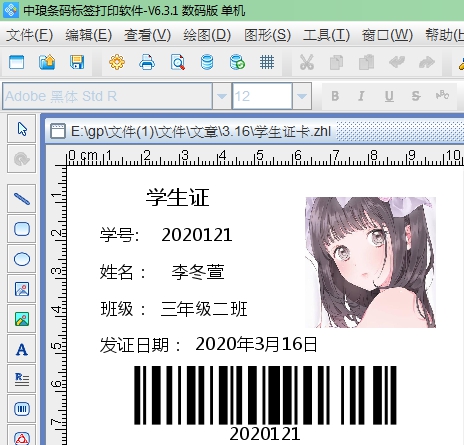Viewport: 464px width, 445px height.
Task: Open the 帮助 menu
Action: (x=444, y=35)
